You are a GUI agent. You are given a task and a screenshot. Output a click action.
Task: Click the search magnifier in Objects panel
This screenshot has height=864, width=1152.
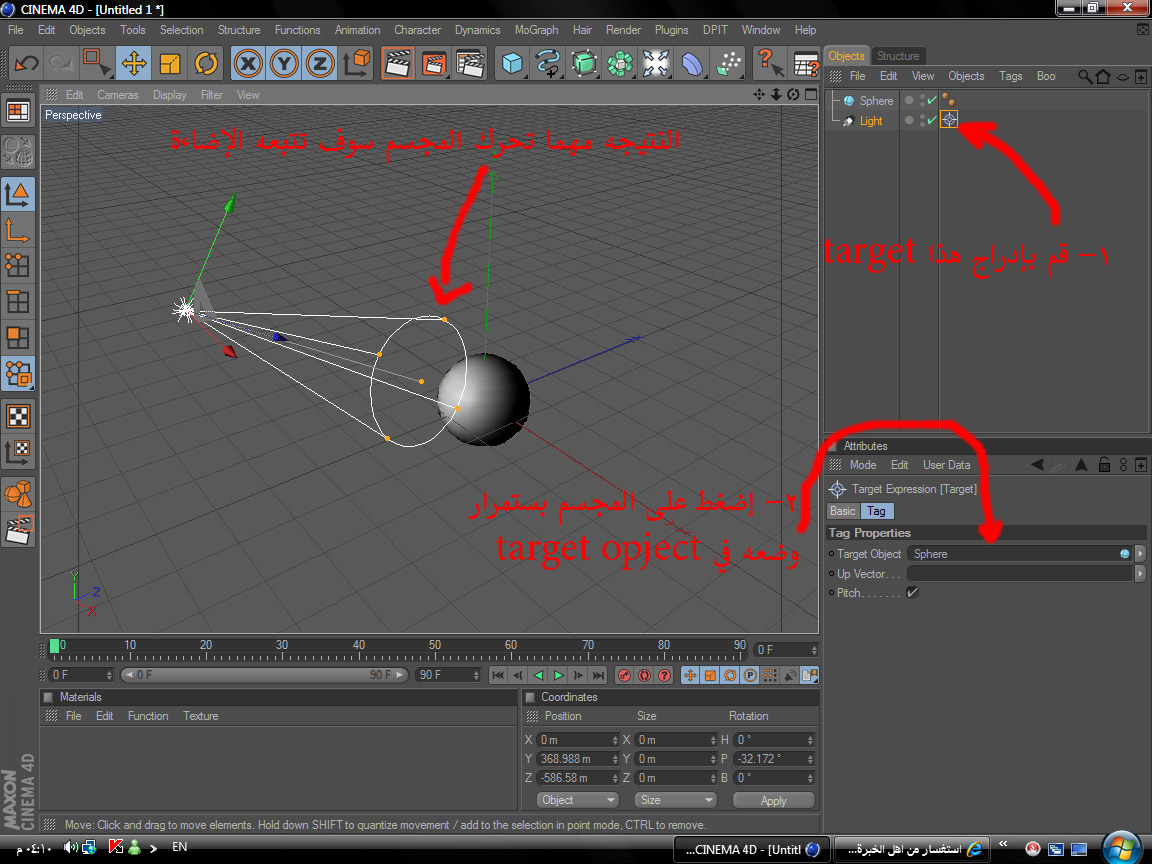pyautogui.click(x=1084, y=76)
